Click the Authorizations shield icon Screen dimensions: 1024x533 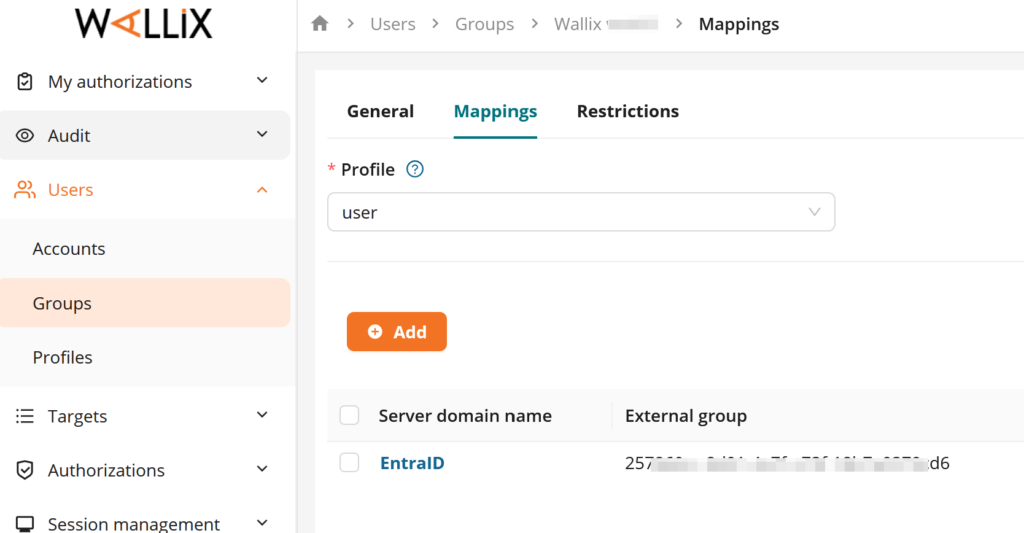click(25, 470)
